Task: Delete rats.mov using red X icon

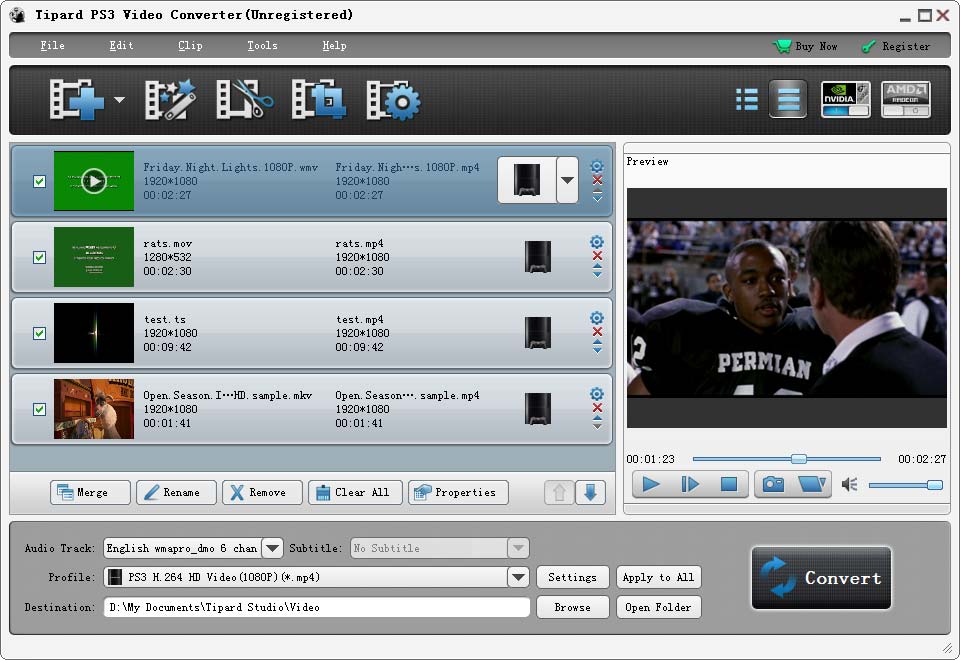Action: pyautogui.click(x=597, y=256)
